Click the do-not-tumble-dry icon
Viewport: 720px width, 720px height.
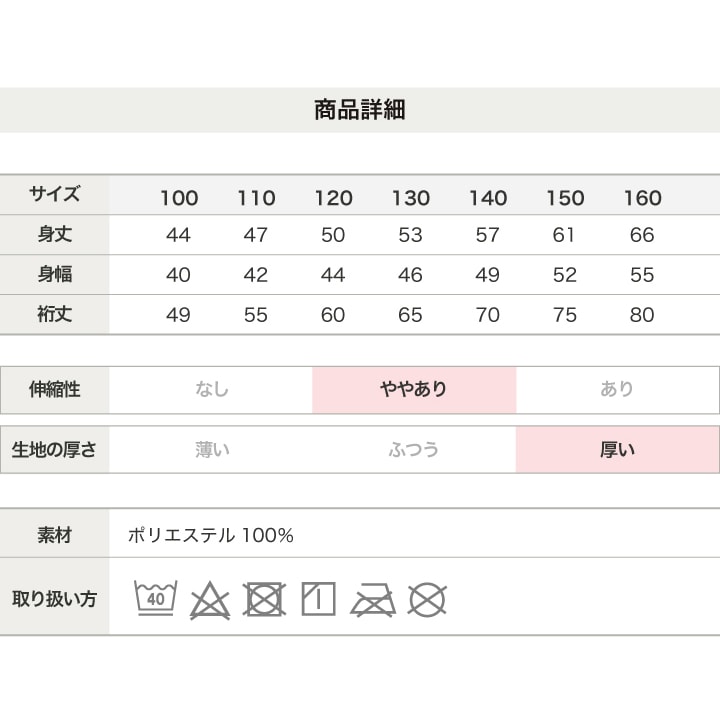[x=264, y=600]
